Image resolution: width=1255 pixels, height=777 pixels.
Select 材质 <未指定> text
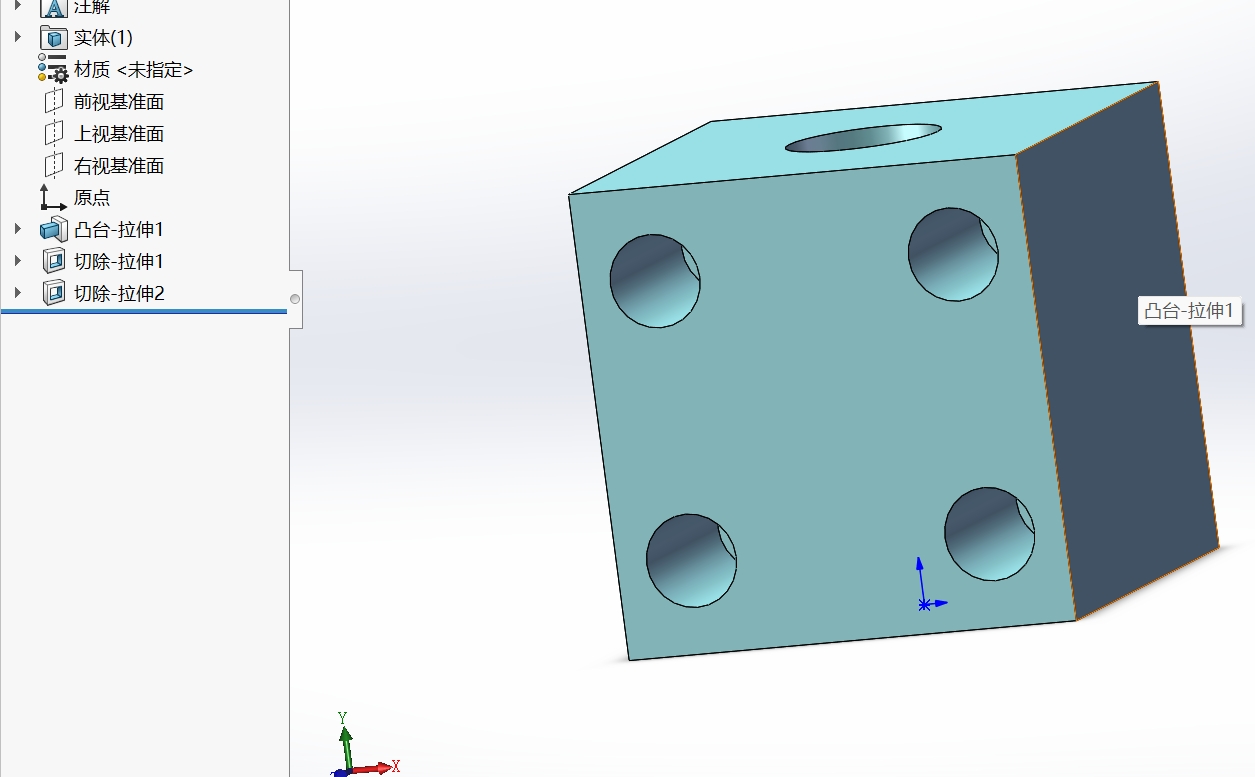(x=133, y=70)
